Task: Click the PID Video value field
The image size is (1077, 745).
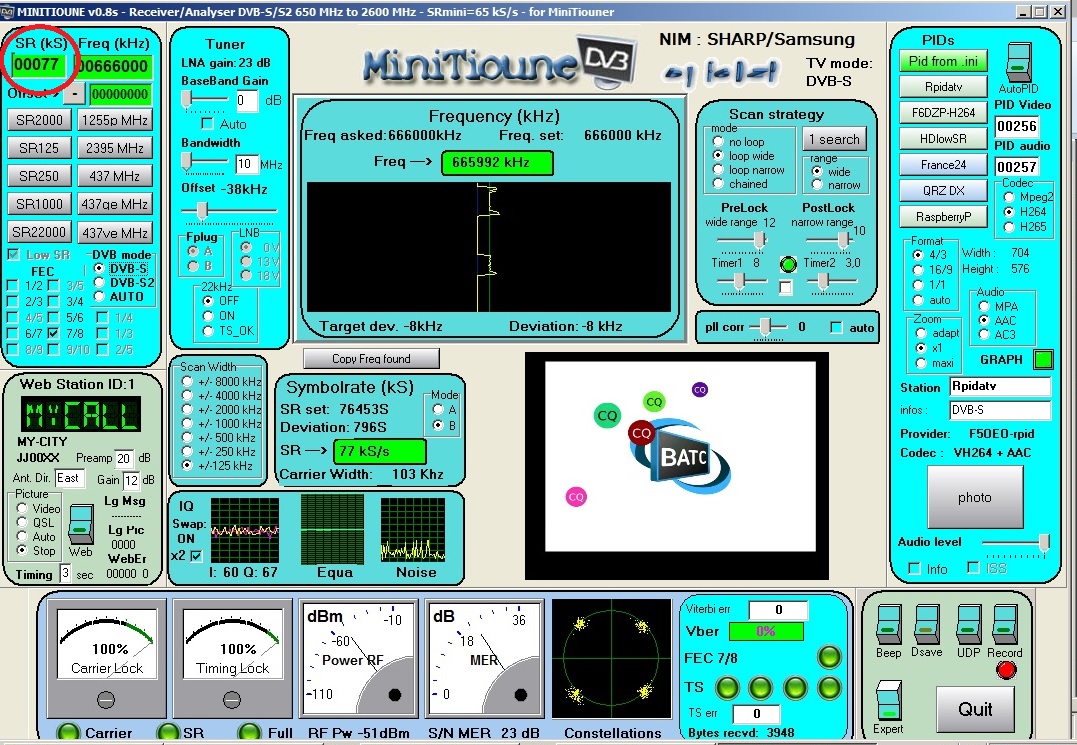Action: (x=1017, y=126)
